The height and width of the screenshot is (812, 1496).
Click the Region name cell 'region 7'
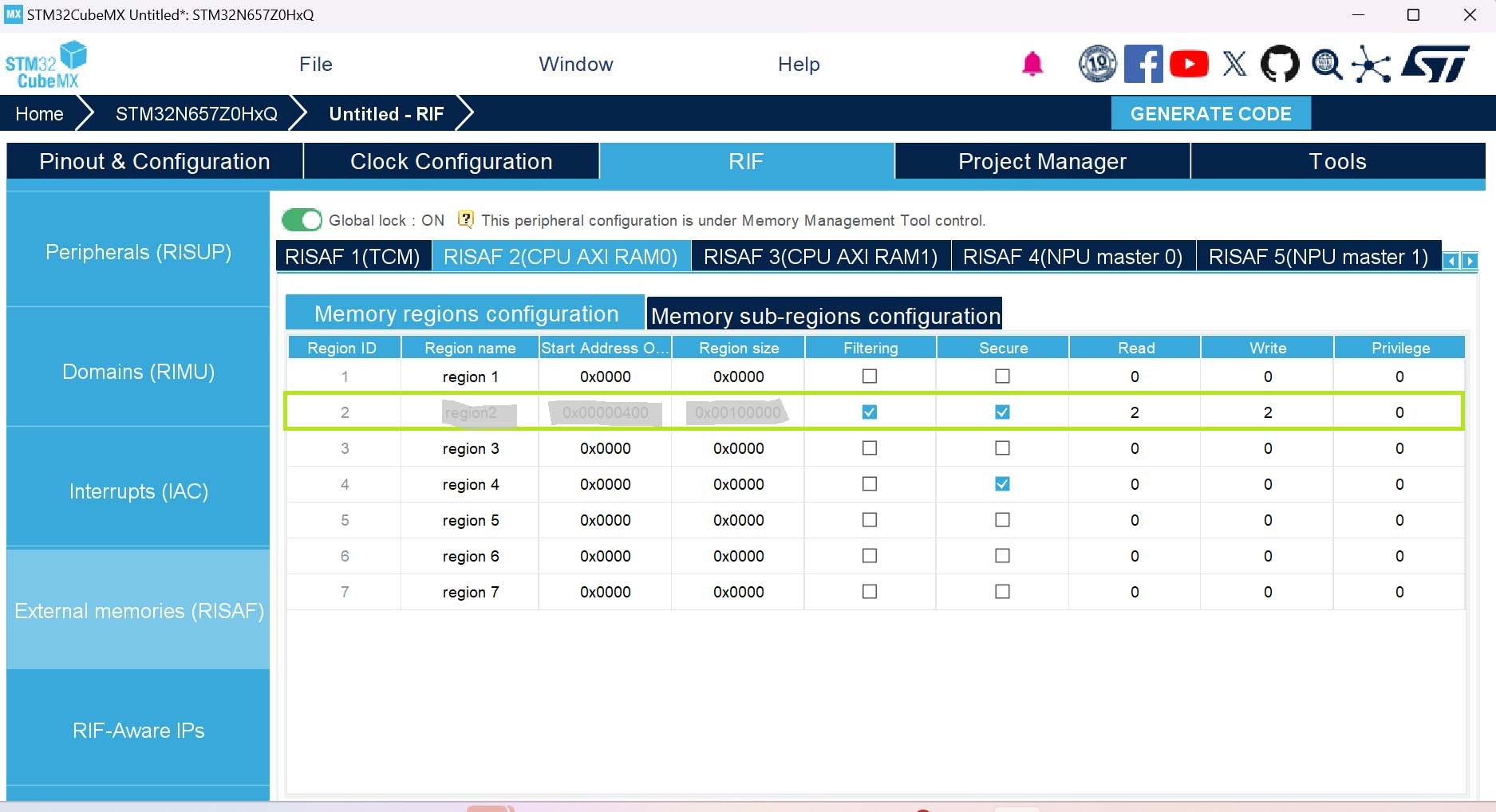click(470, 592)
